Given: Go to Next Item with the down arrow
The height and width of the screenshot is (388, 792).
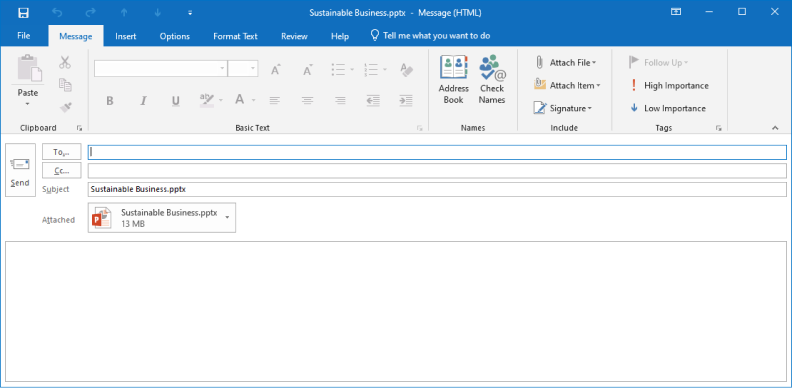Looking at the screenshot, I should click(157, 12).
